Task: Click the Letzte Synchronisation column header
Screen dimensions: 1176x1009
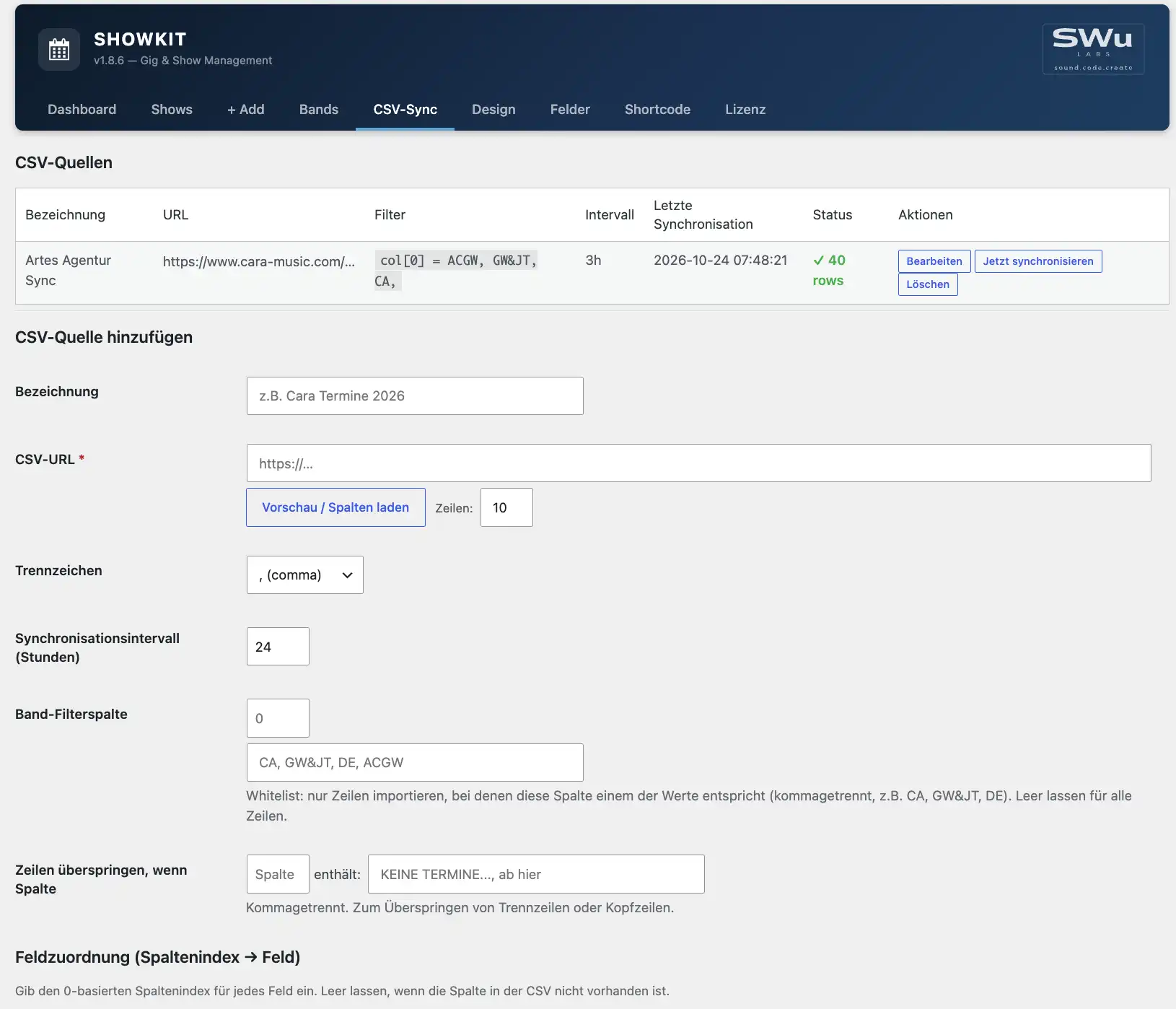Action: click(x=703, y=215)
